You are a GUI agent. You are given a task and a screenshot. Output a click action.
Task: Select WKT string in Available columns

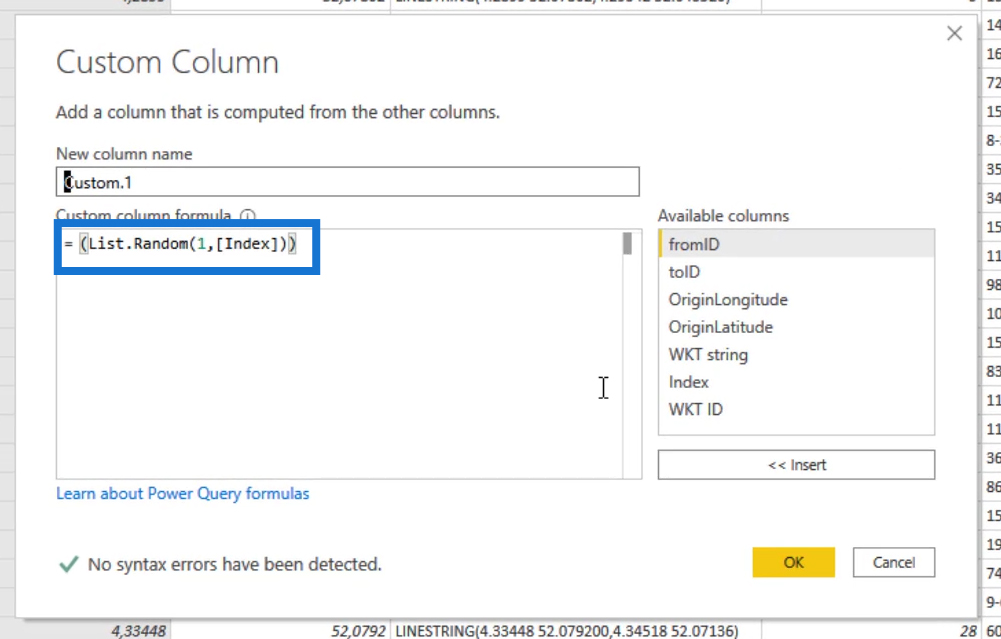tap(796, 354)
